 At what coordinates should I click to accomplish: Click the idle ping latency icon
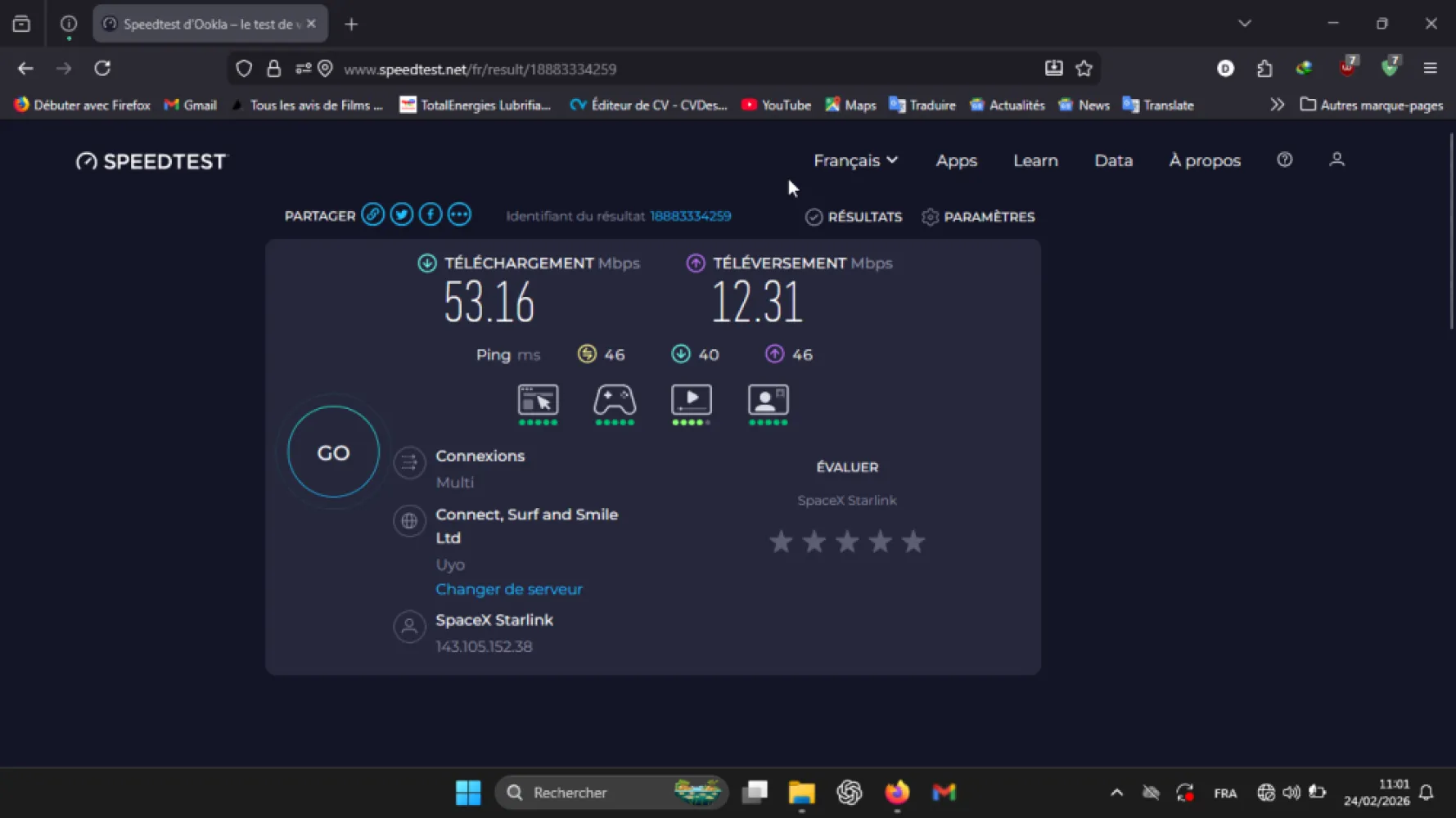pyautogui.click(x=587, y=353)
